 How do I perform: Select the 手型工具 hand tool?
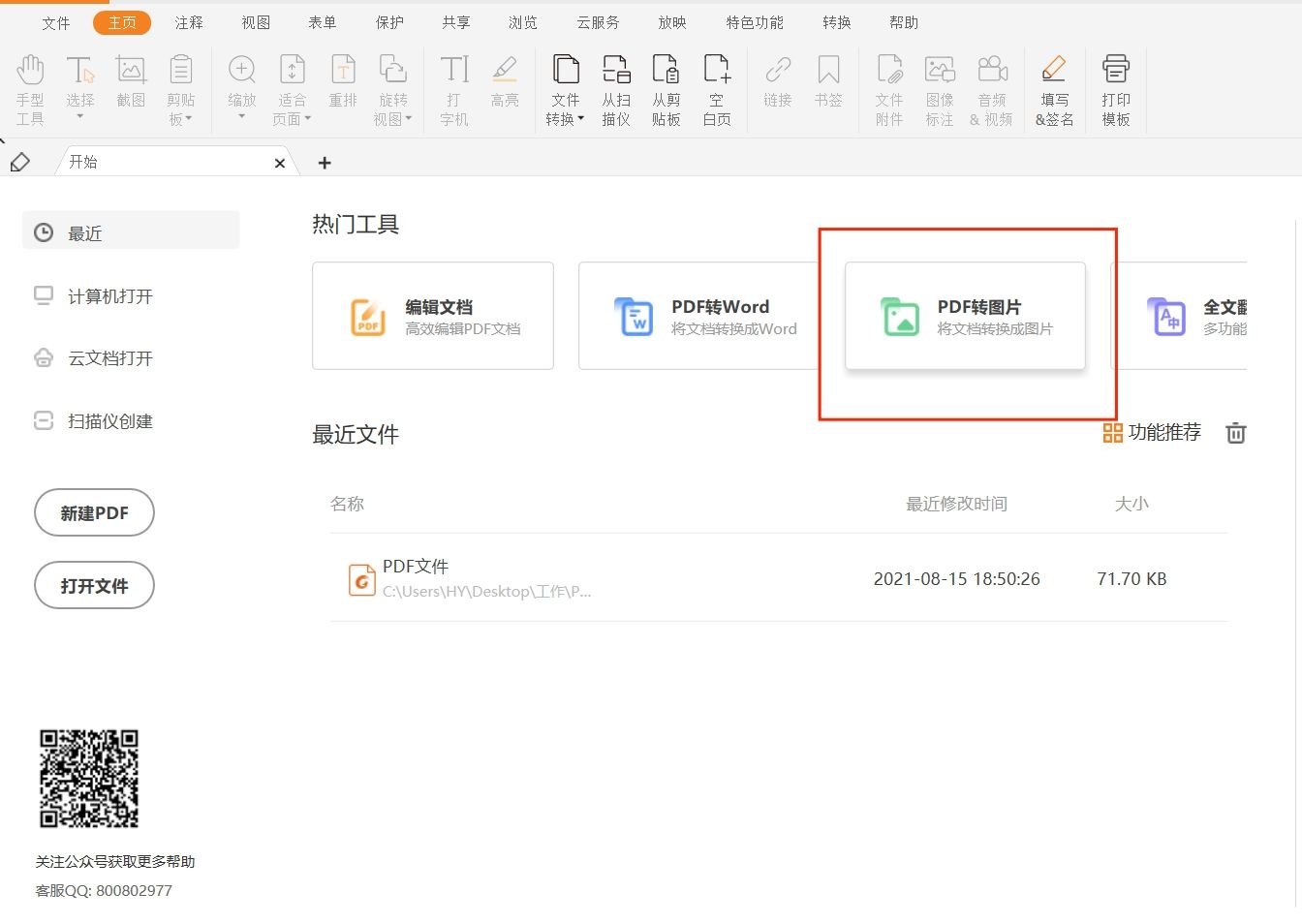(x=30, y=87)
